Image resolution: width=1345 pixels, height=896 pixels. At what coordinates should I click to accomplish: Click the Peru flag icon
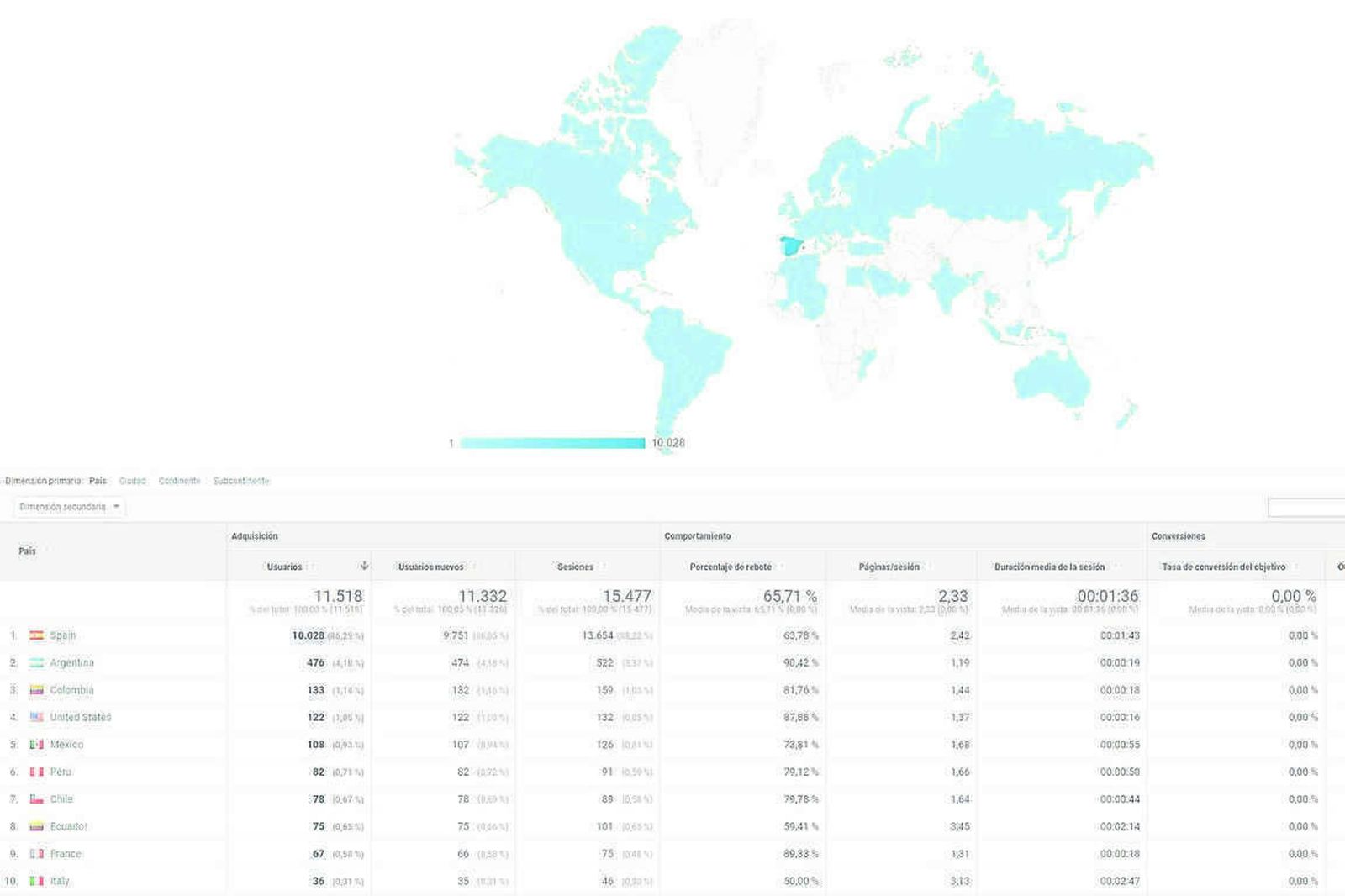coord(35,772)
